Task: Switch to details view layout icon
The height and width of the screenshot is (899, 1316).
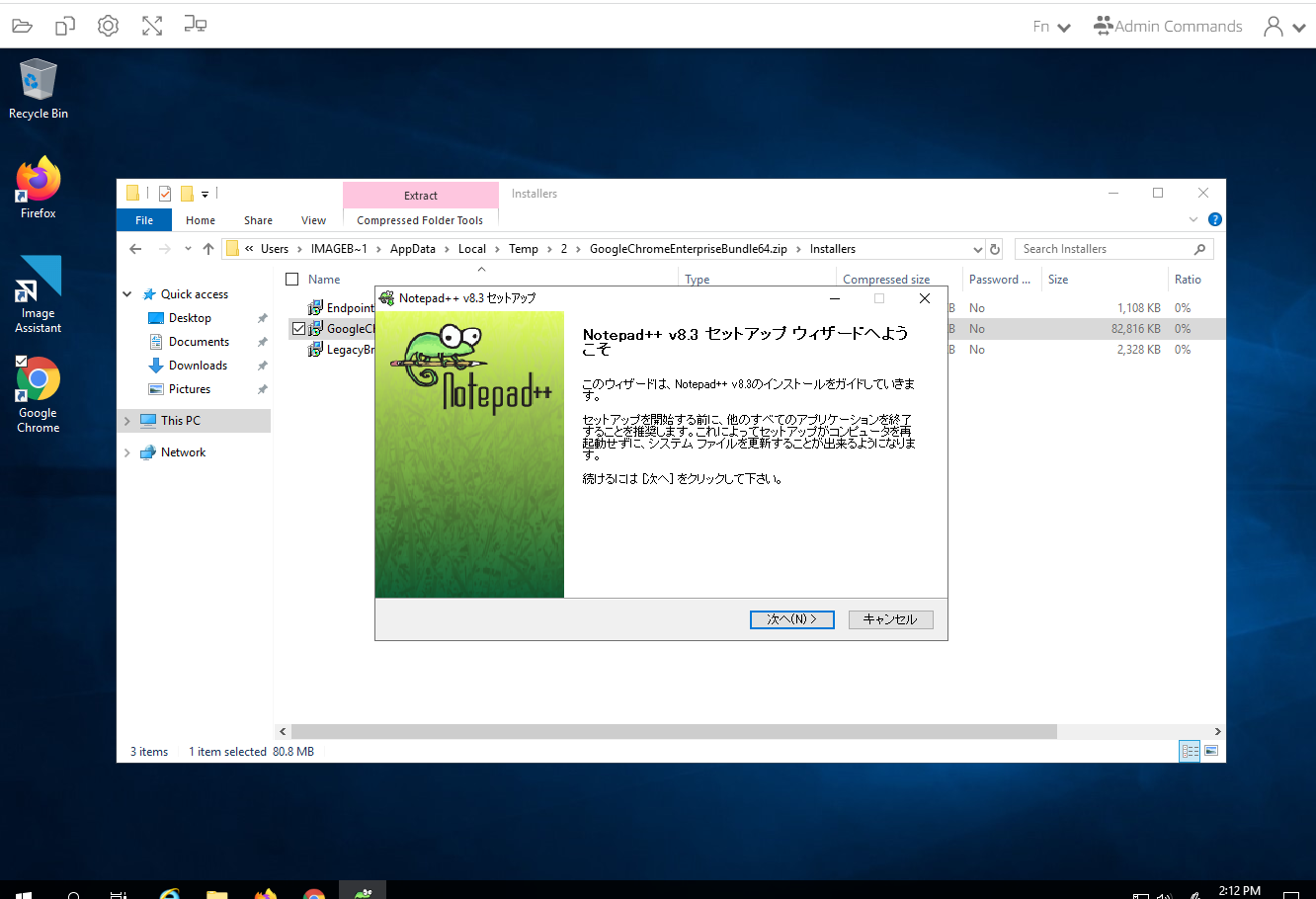Action: coord(1191,751)
